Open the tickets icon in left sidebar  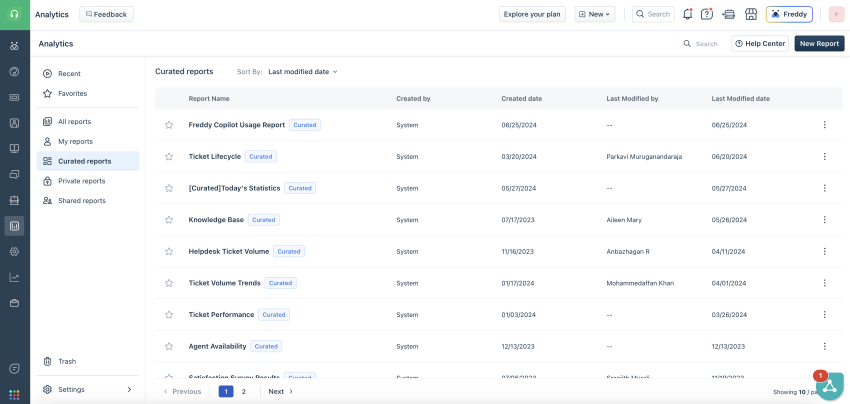[15, 98]
